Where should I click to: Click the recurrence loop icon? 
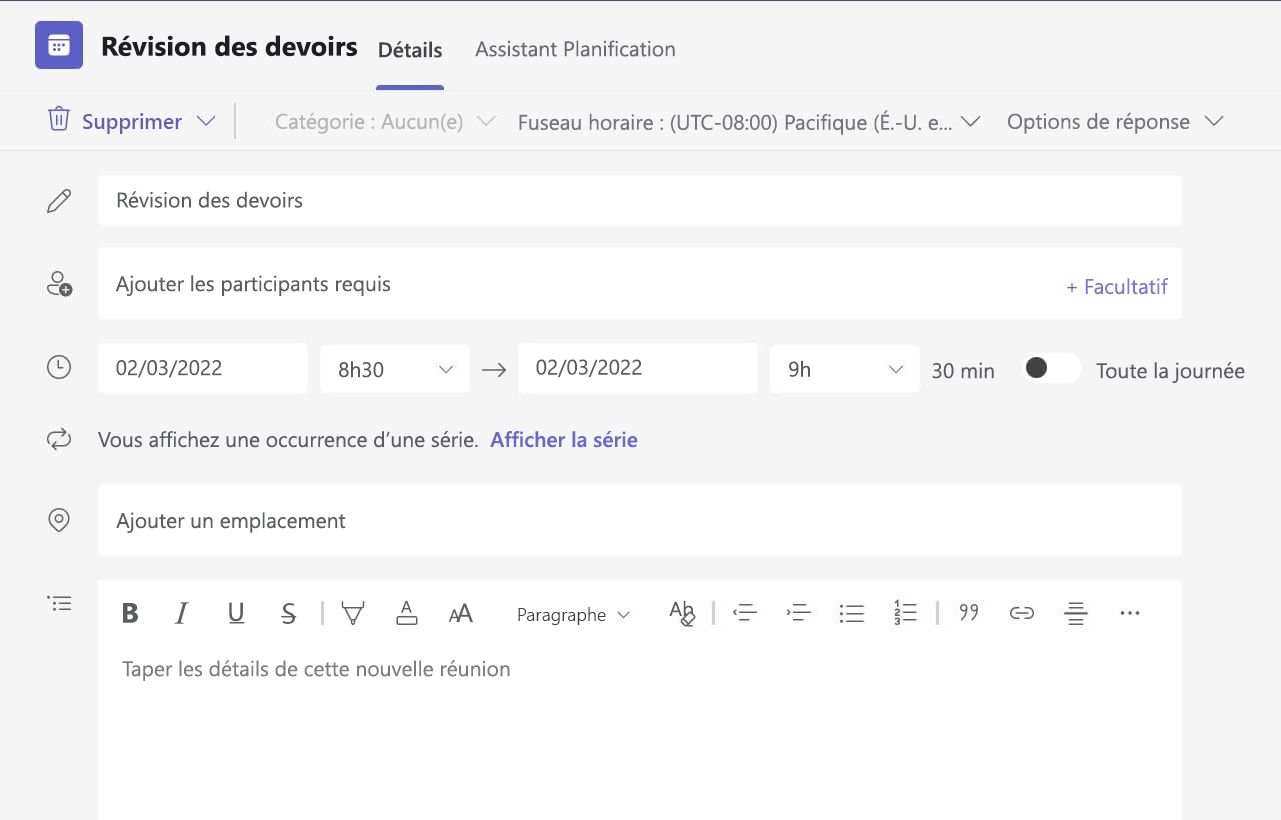[59, 439]
